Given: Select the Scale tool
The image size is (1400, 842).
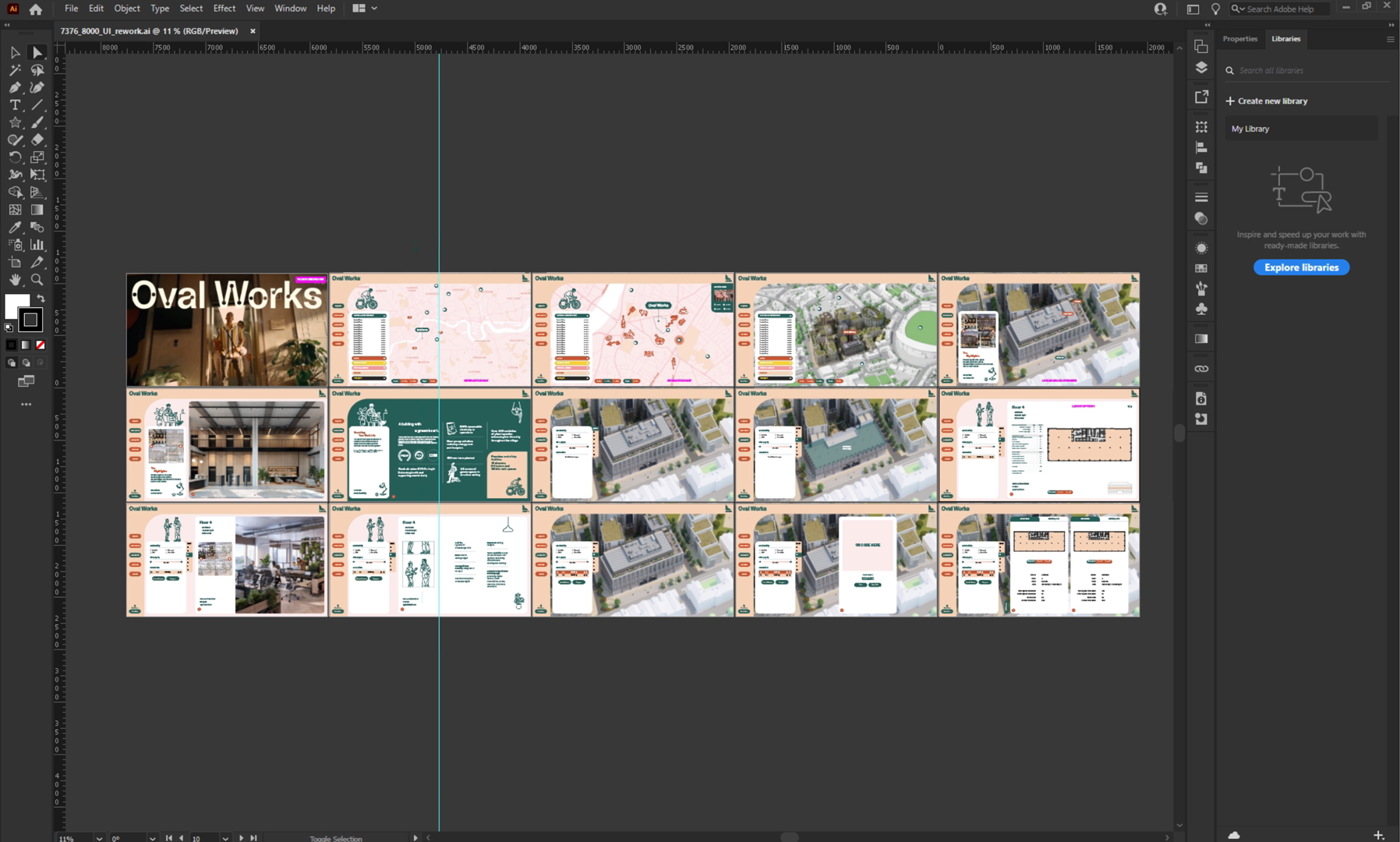Looking at the screenshot, I should click(x=37, y=157).
